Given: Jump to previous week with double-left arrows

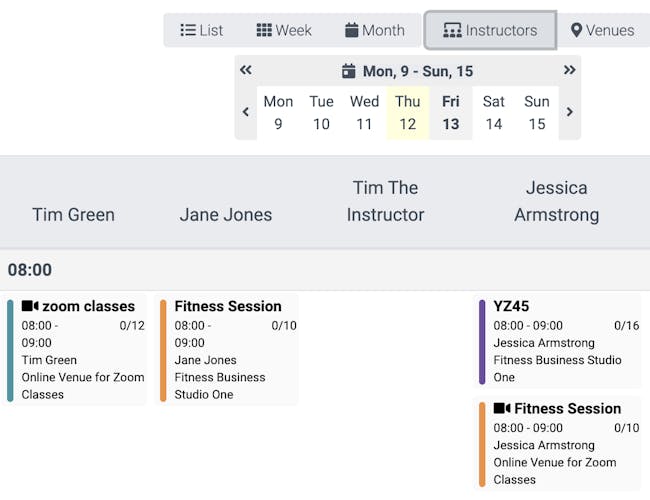Looking at the screenshot, I should 246,70.
